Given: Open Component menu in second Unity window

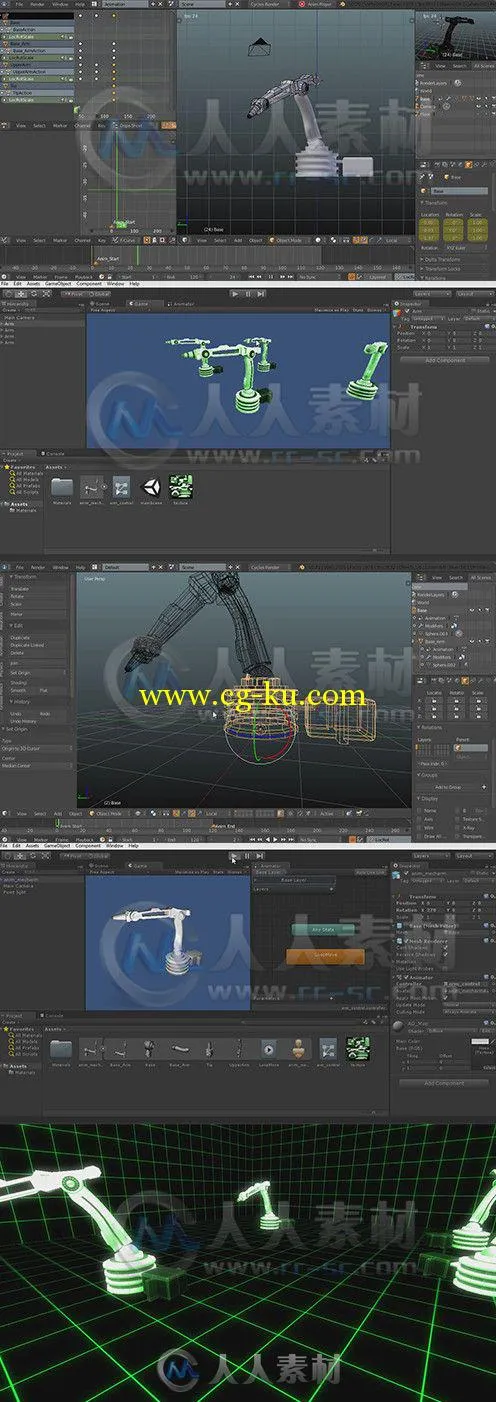Looking at the screenshot, I should tap(89, 845).
